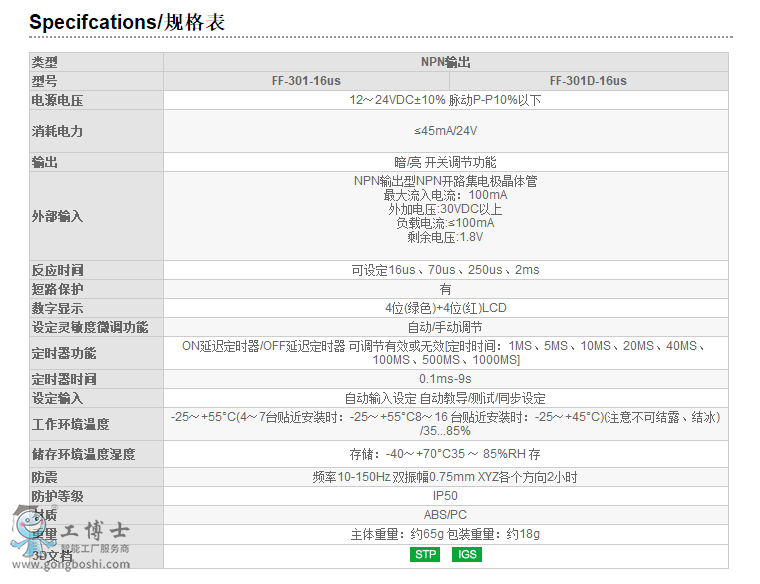Select the 工作环境温度 row label
Image resolution: width=760 pixels, height=584 pixels.
point(70,424)
